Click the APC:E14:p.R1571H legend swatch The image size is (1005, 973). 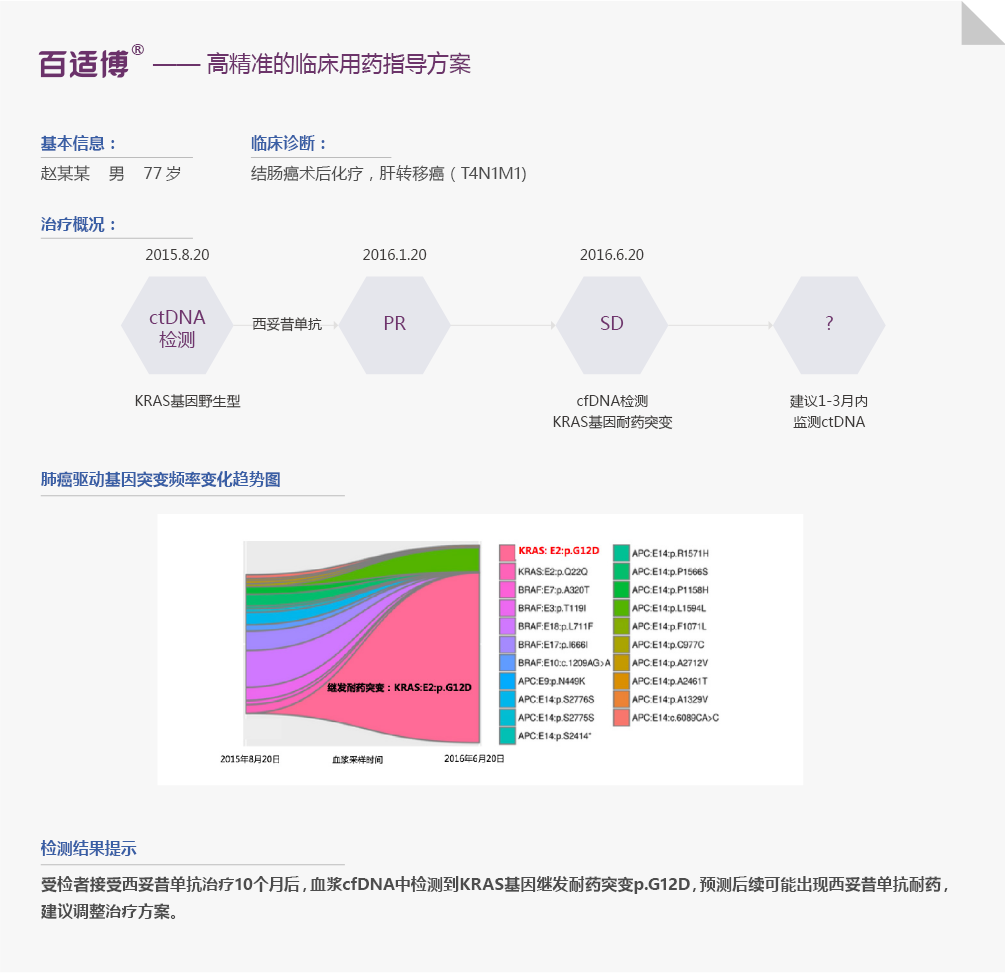[621, 553]
